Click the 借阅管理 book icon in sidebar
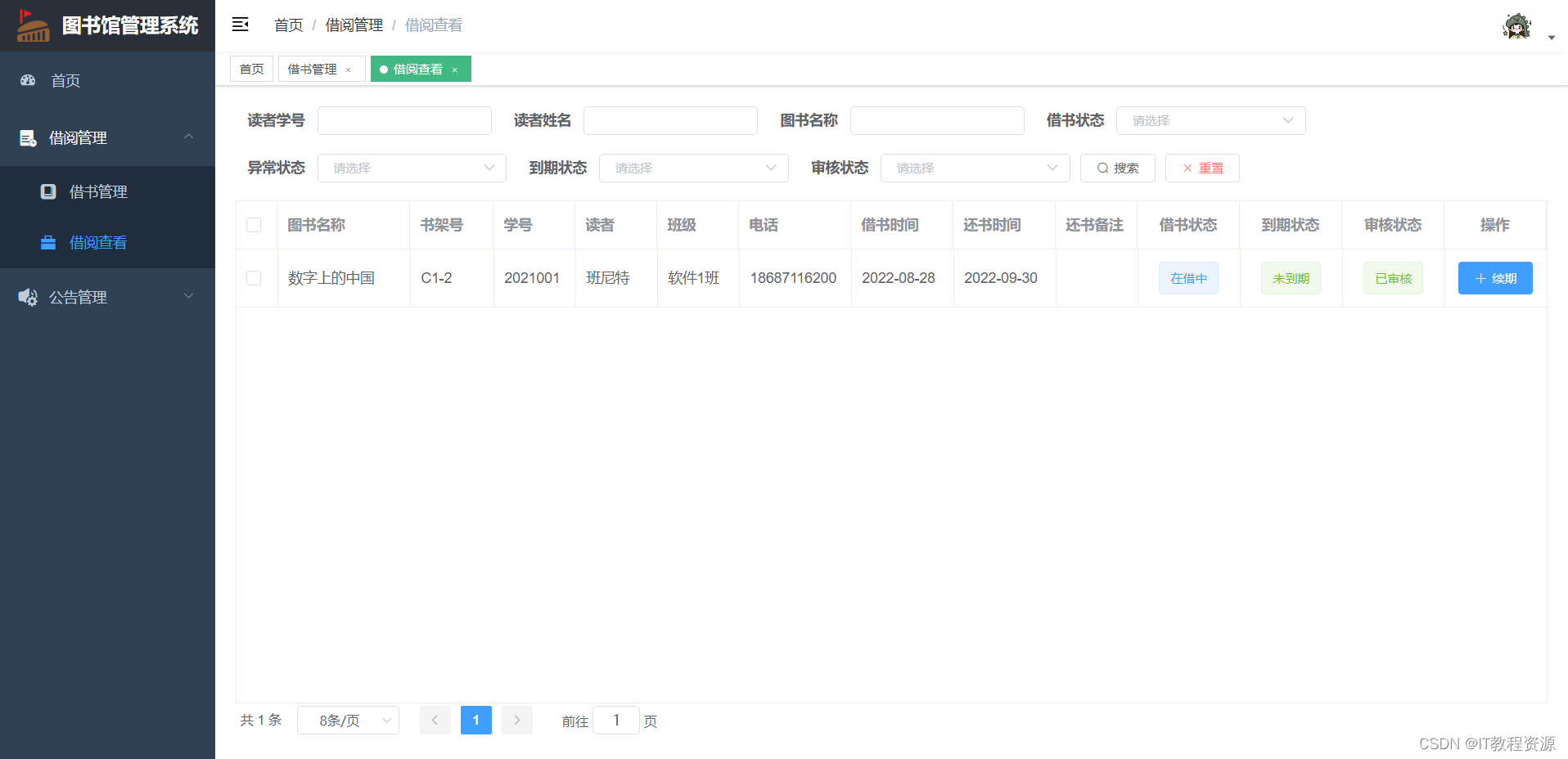The width and height of the screenshot is (1568, 759). pos(27,137)
